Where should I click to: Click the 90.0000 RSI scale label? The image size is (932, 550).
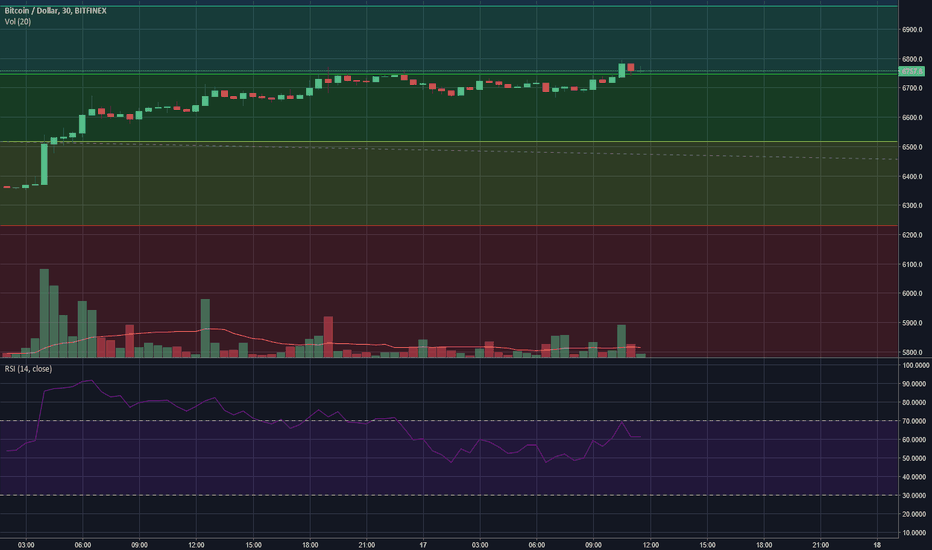[x=915, y=384]
